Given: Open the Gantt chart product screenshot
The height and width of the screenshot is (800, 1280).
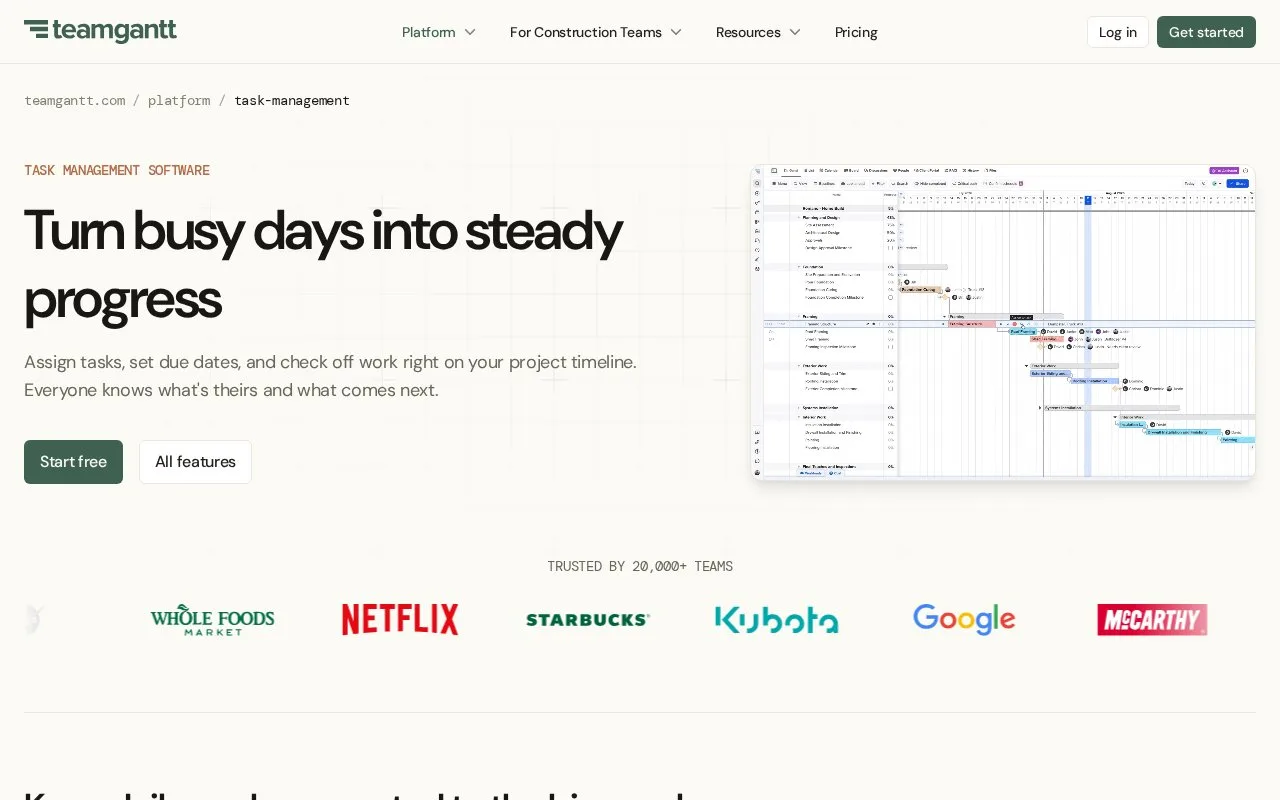Looking at the screenshot, I should coord(1003,322).
